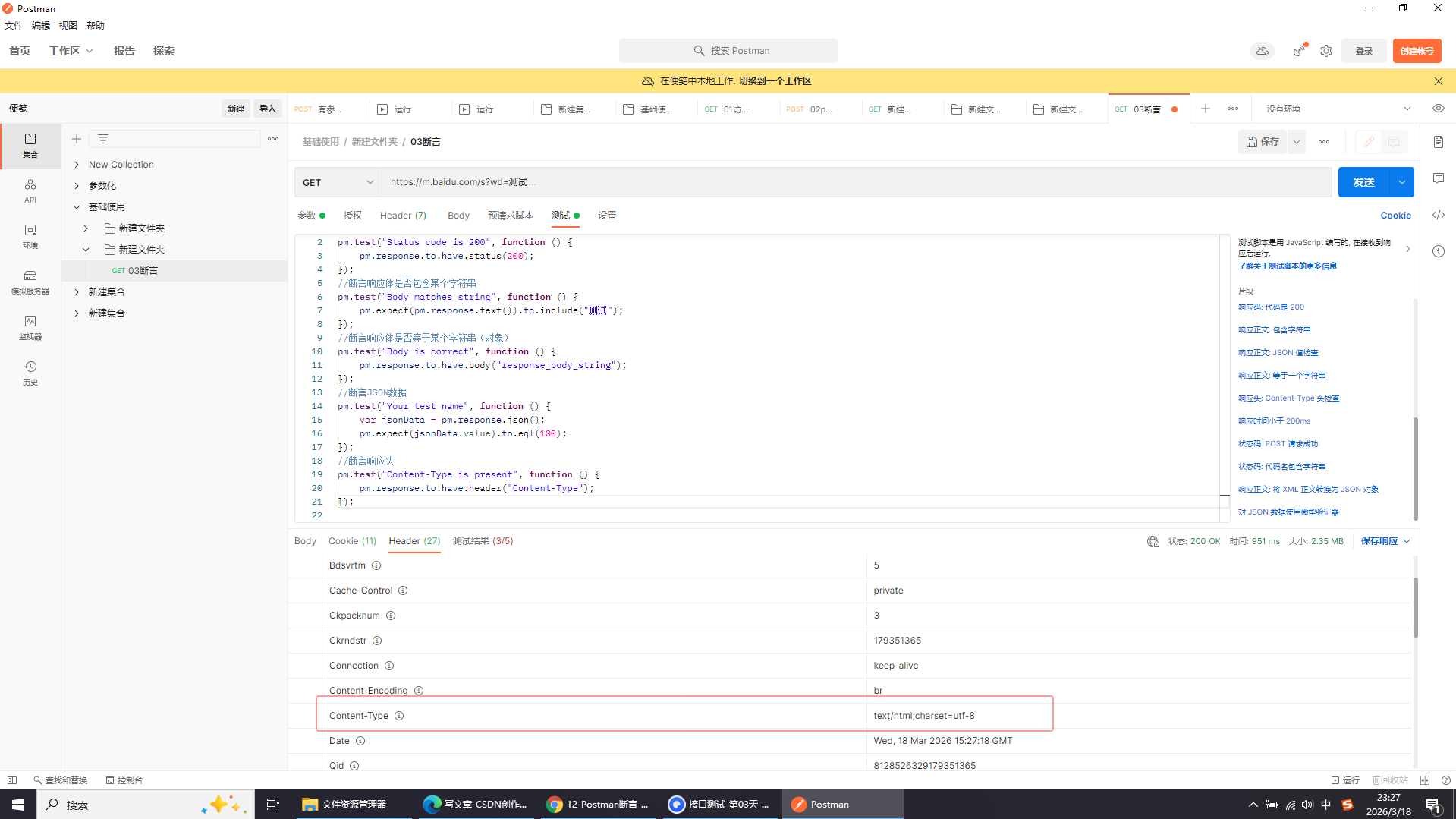The width and height of the screenshot is (1456, 819).
Task: Click the 发送 send button
Action: pos(1363,182)
